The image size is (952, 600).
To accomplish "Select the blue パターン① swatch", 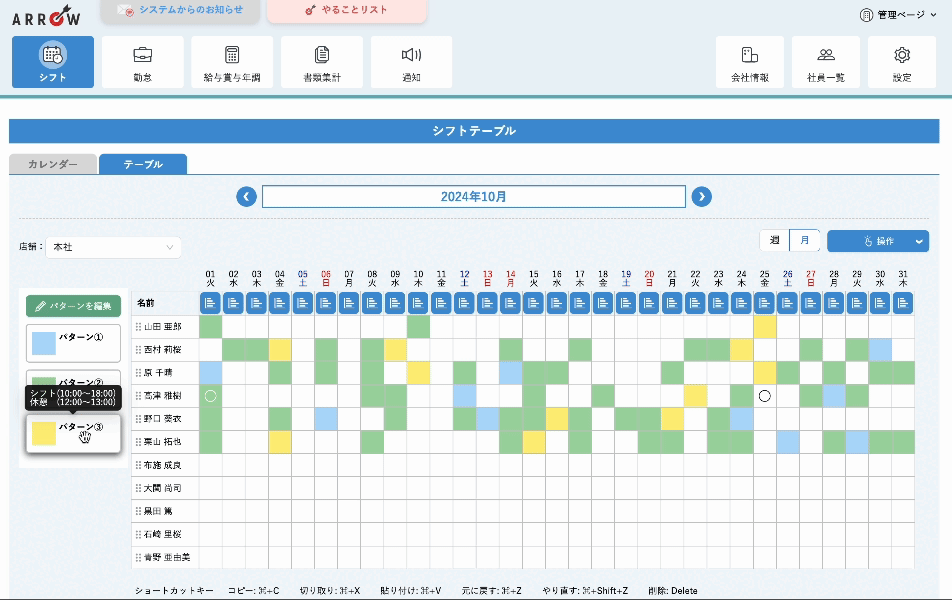I will tap(44, 343).
